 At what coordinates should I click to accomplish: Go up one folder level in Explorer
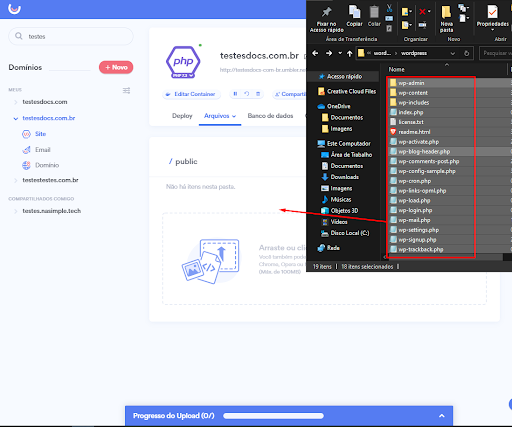point(349,53)
